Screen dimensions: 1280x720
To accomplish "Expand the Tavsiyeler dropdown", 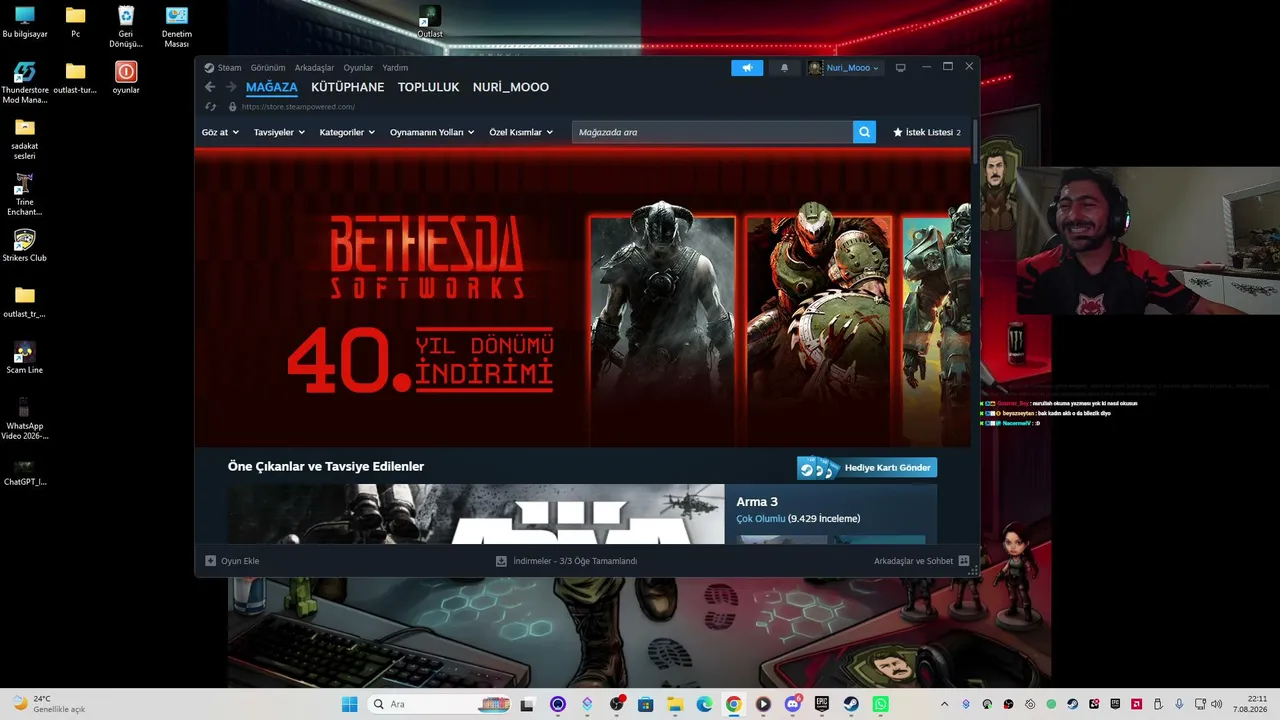I will point(280,132).
